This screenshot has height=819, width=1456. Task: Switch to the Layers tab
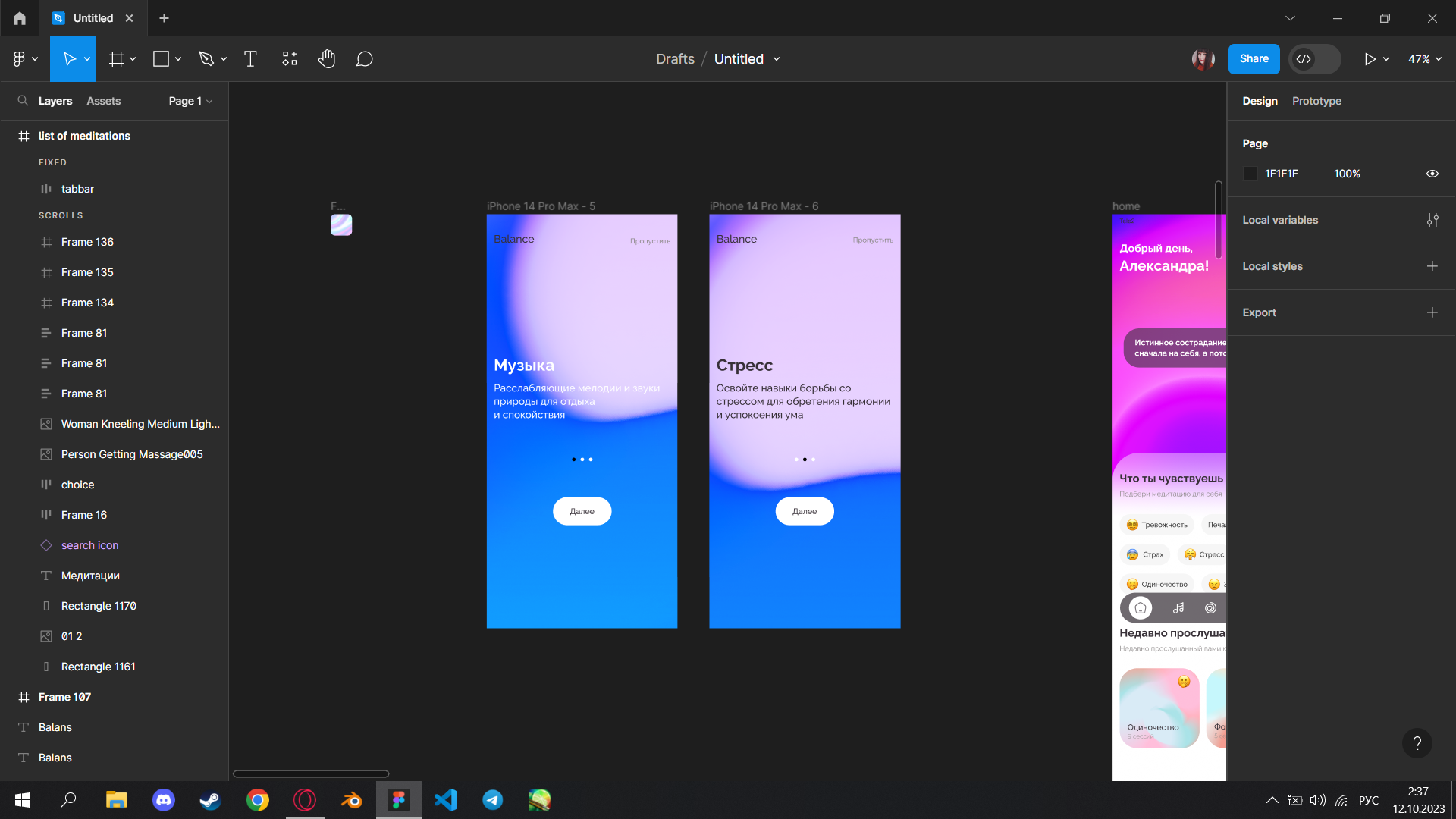click(55, 101)
